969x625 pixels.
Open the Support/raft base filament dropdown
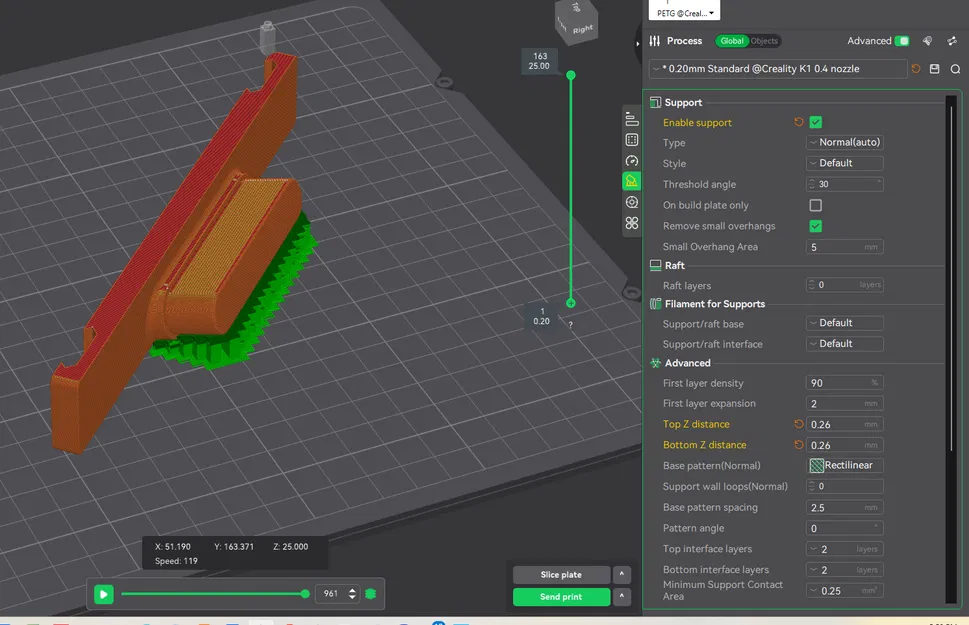(x=844, y=323)
